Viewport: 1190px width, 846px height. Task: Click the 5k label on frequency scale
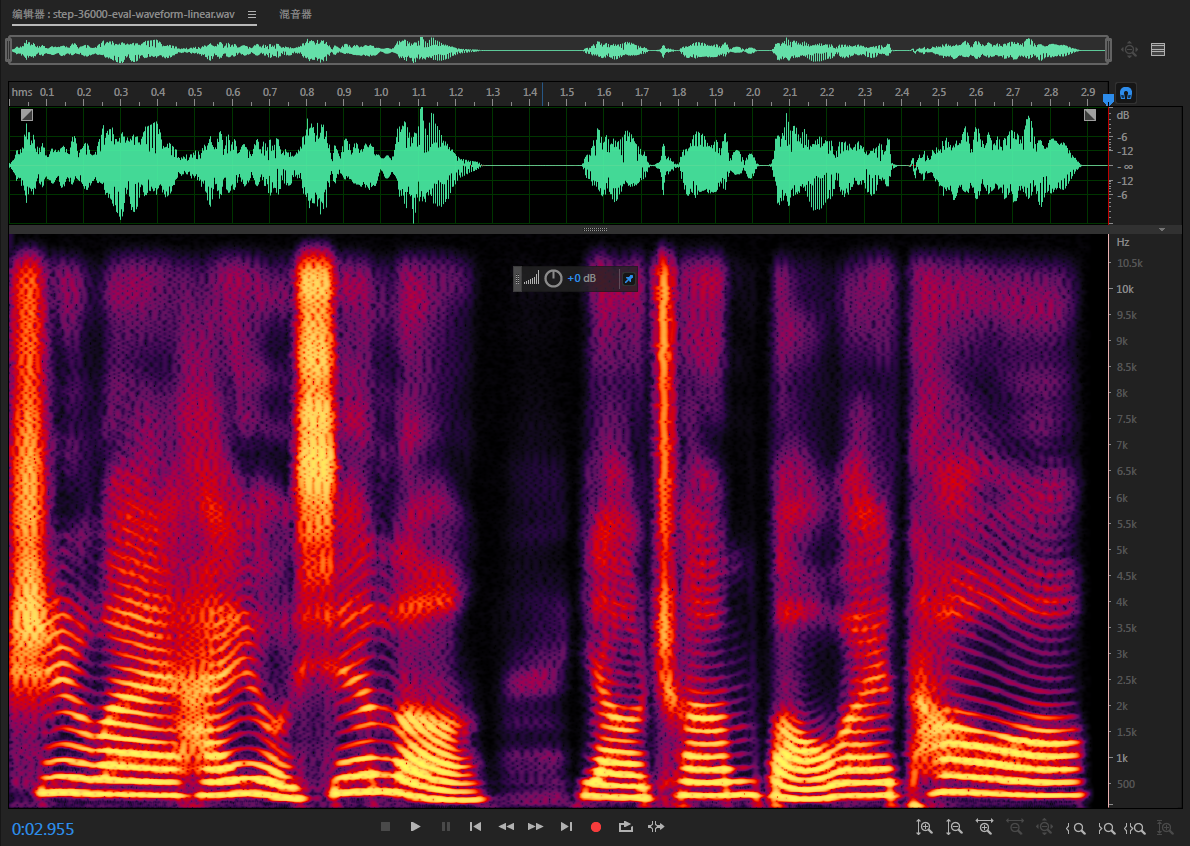pos(1122,550)
